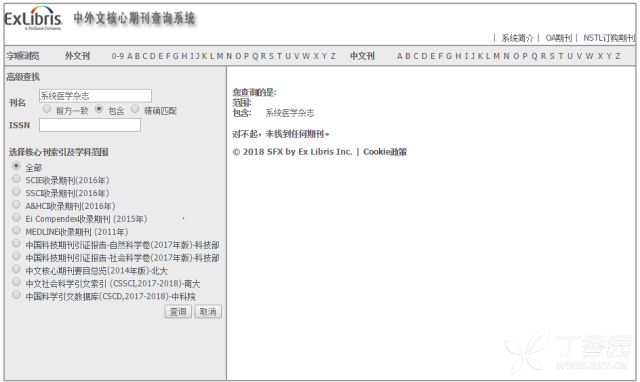This screenshot has height=382, width=640.
Task: Click into the ISSN input field
Action: pyautogui.click(x=90, y=125)
